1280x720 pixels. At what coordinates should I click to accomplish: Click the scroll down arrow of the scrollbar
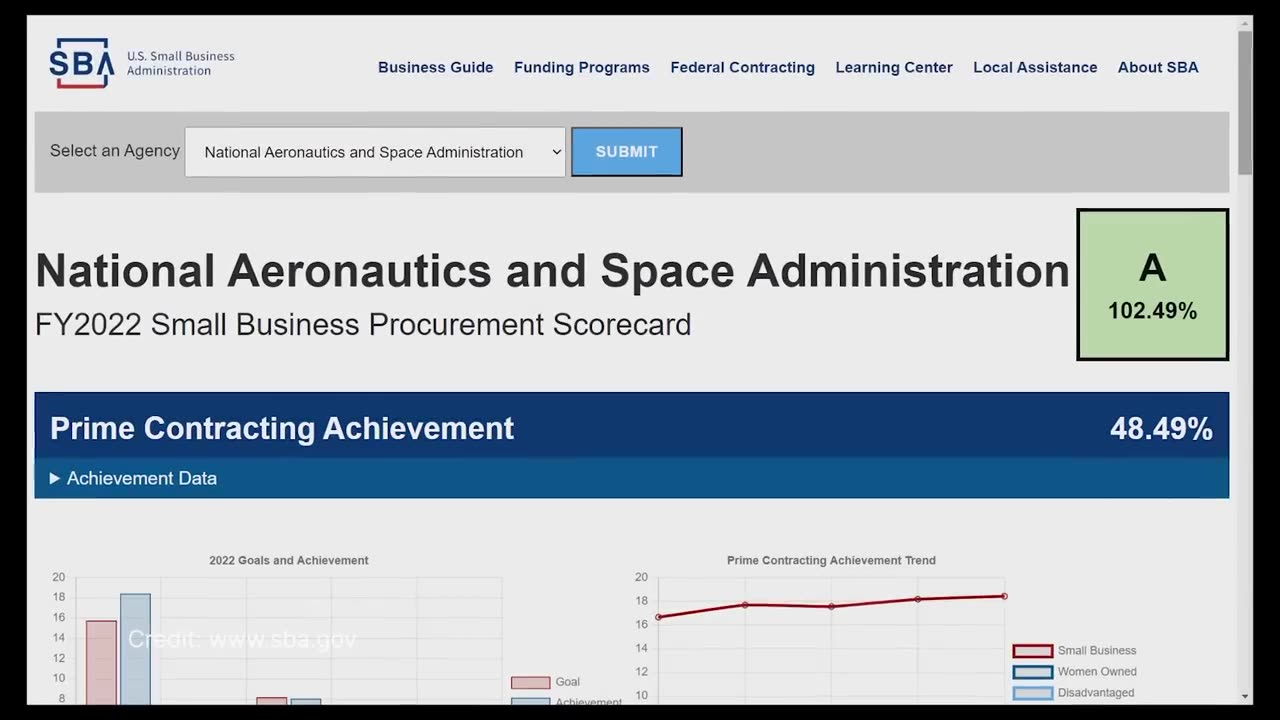point(1245,696)
